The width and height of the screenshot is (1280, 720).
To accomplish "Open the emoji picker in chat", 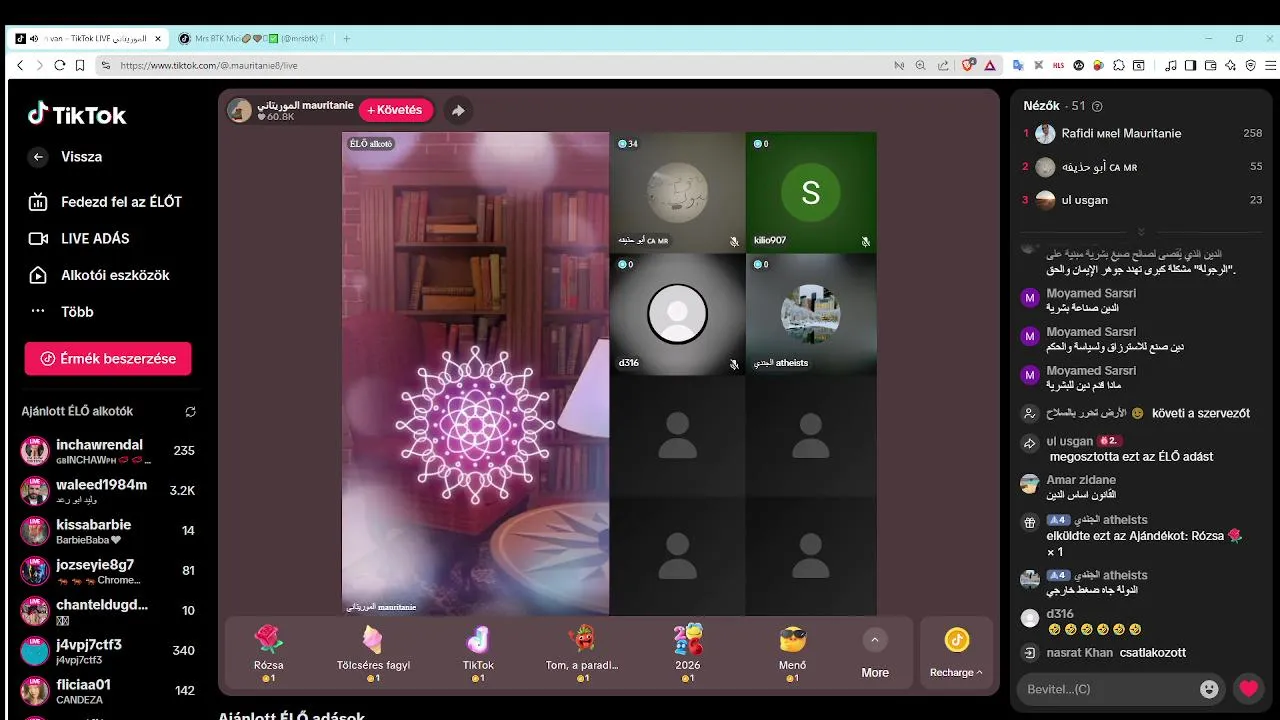I will click(1210, 689).
